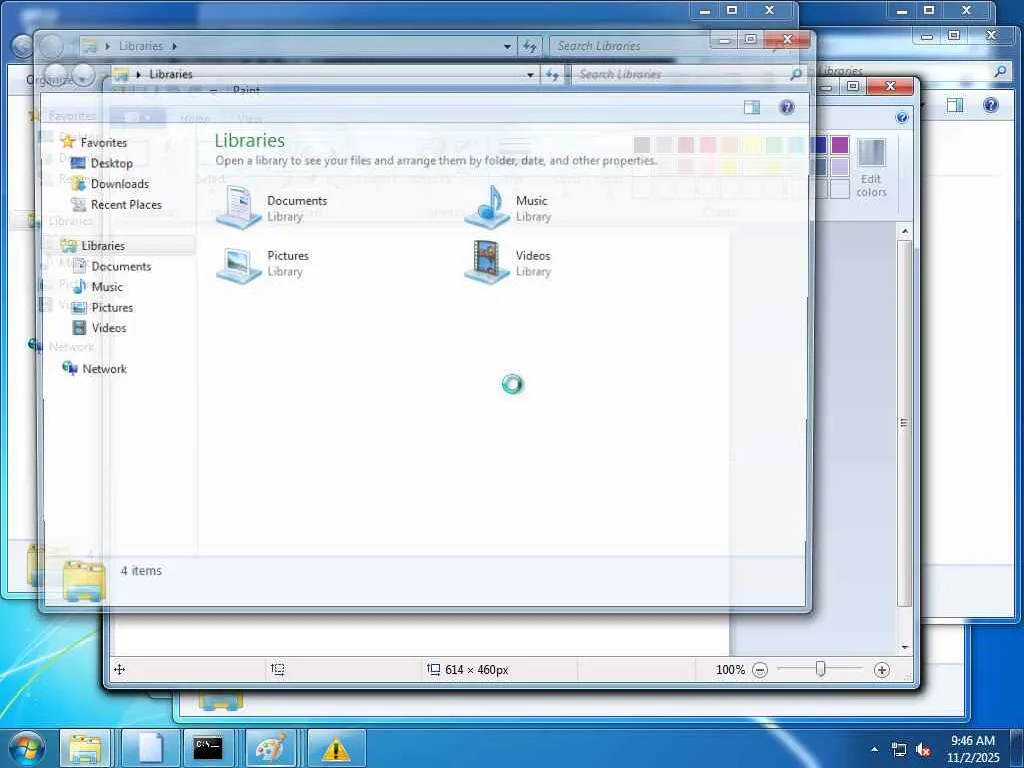Close the Paint window
The height and width of the screenshot is (768, 1024).
point(889,86)
